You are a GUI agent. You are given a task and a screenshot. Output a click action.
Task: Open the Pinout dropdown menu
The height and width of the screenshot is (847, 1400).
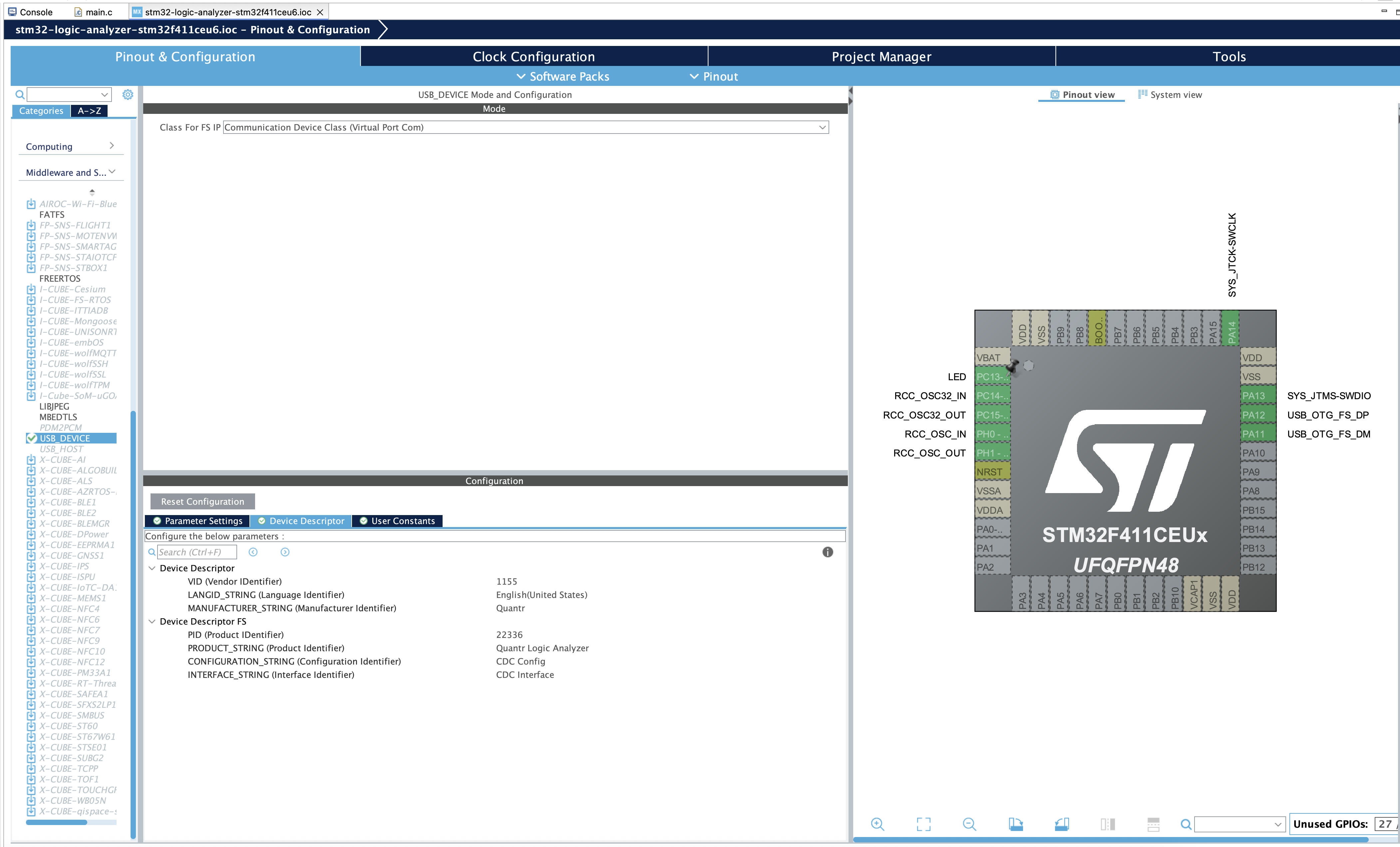coord(714,77)
